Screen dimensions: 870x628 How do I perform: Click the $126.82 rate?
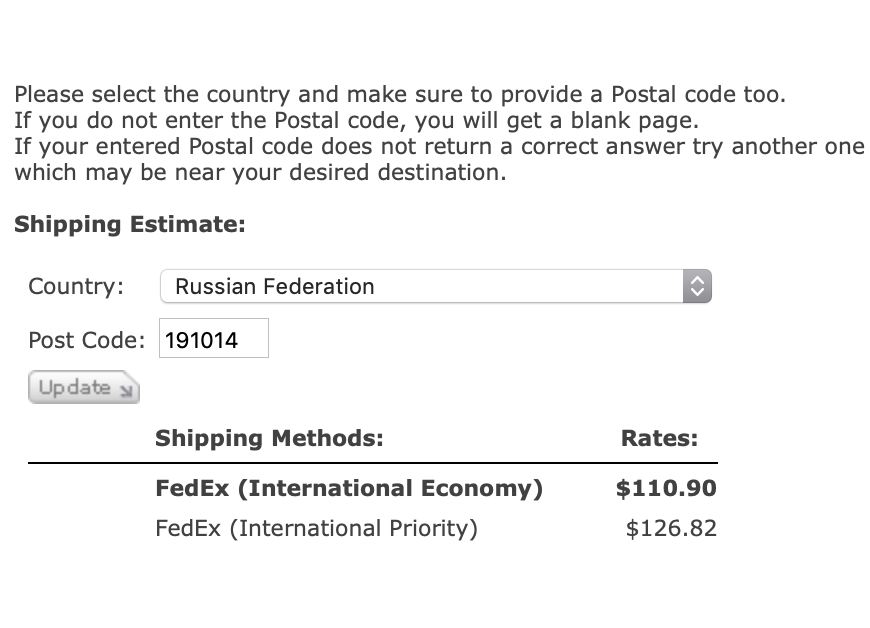tap(670, 528)
